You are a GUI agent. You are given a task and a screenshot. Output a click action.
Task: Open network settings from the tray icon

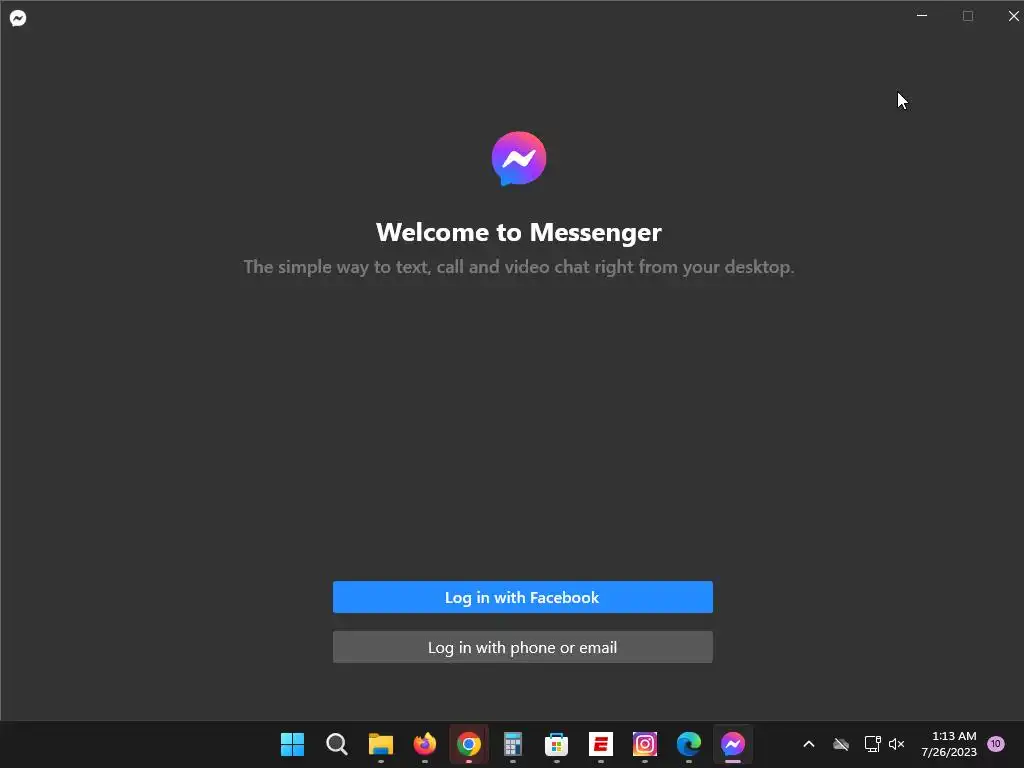click(872, 744)
